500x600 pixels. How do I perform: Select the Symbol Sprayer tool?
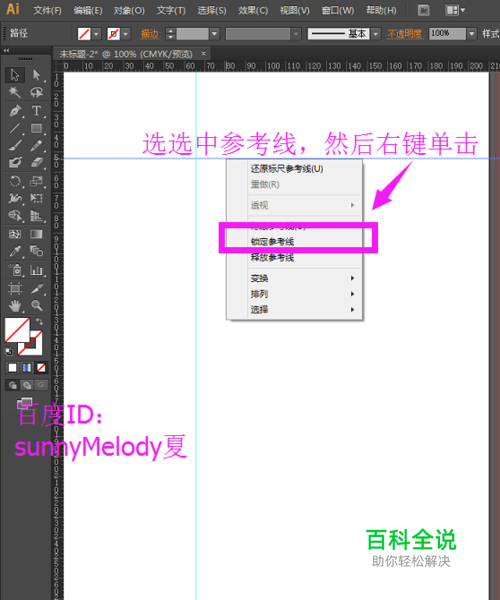pos(15,270)
